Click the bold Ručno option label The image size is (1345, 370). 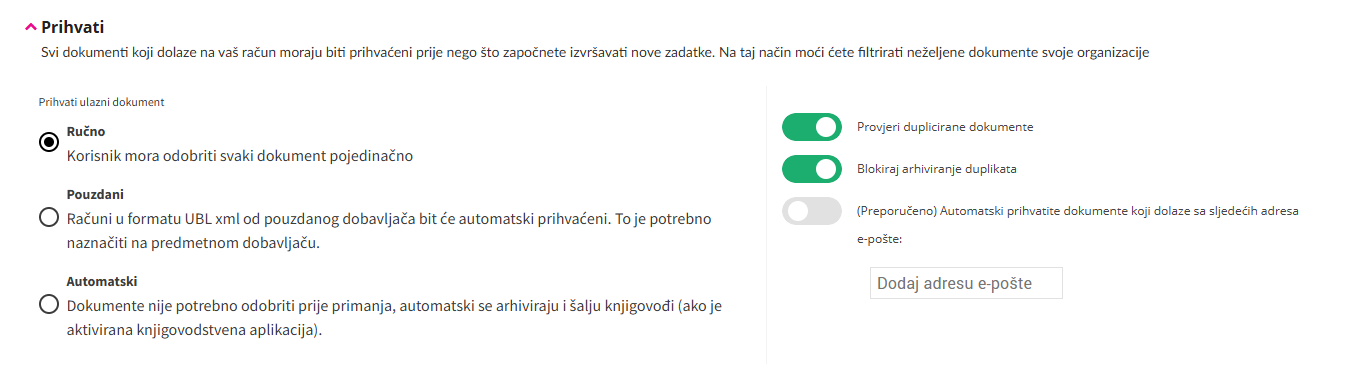[x=86, y=131]
